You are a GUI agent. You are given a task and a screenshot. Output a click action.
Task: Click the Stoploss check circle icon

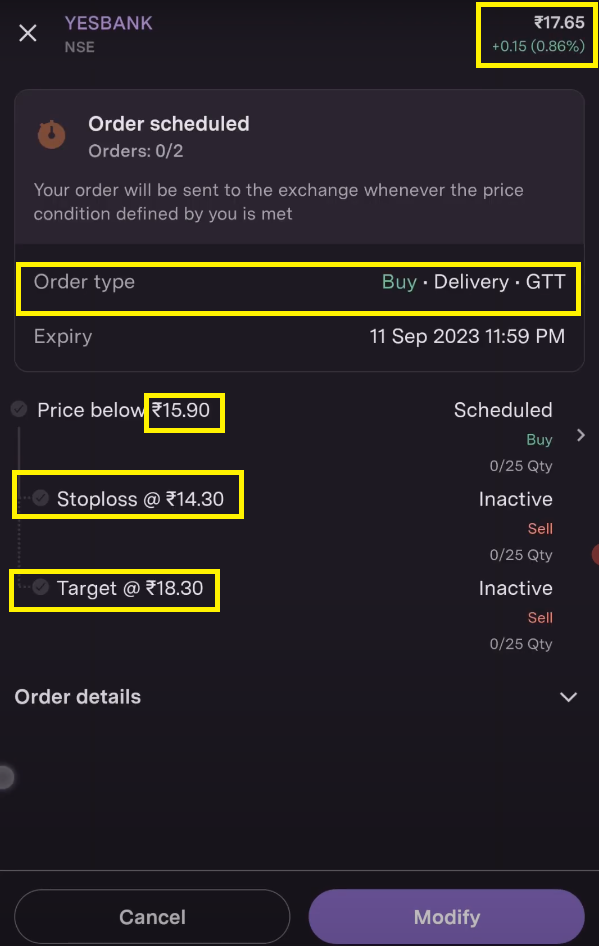pyautogui.click(x=40, y=498)
